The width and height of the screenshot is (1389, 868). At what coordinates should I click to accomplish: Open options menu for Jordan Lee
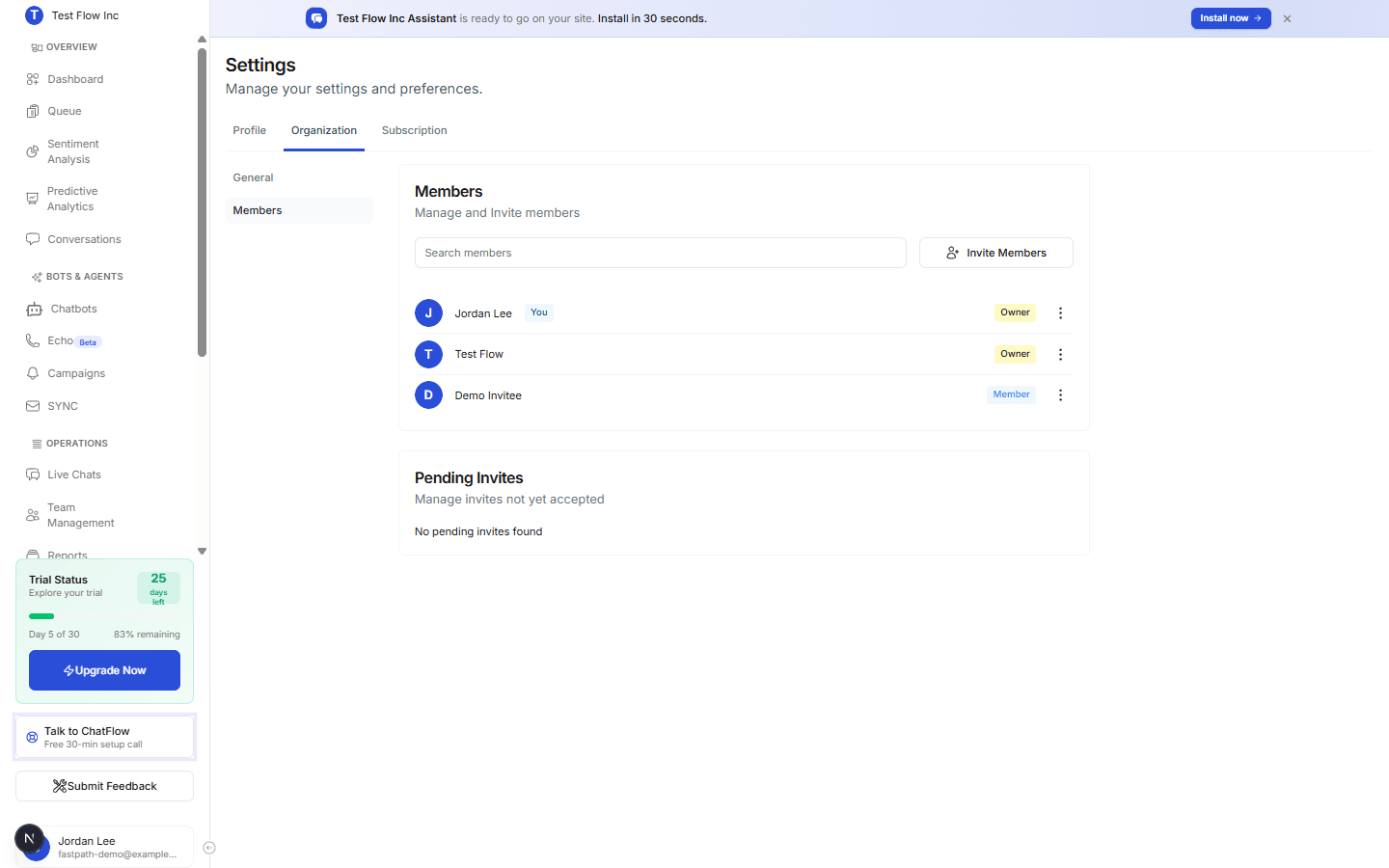1060,312
